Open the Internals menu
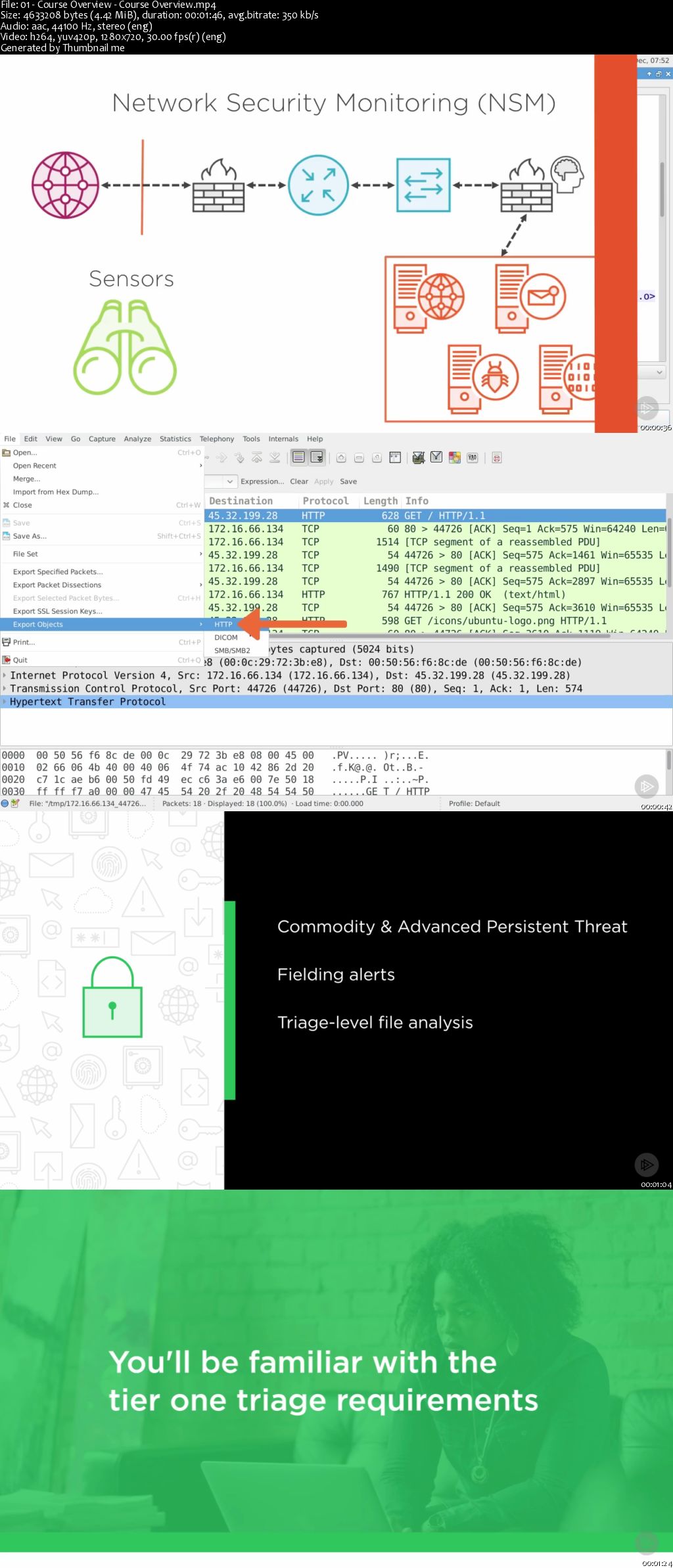This screenshot has width=673, height=1568. tap(283, 439)
